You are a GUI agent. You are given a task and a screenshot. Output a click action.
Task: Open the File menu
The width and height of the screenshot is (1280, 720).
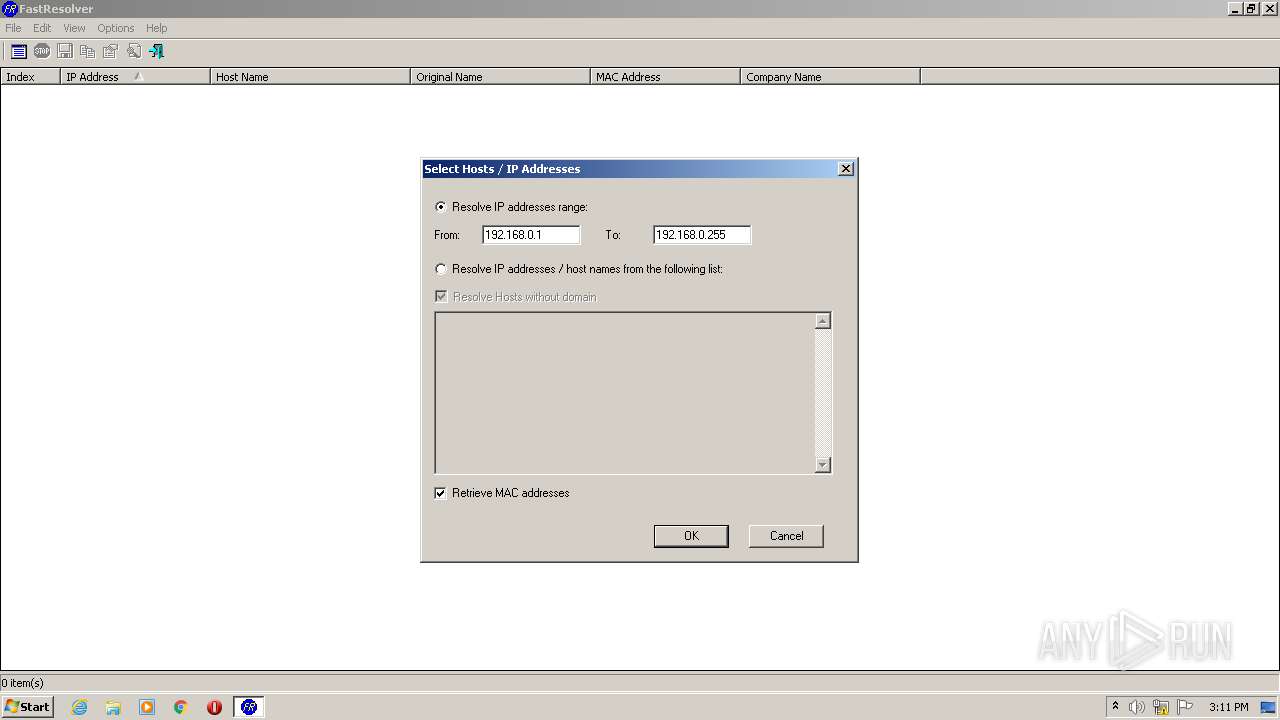point(13,28)
